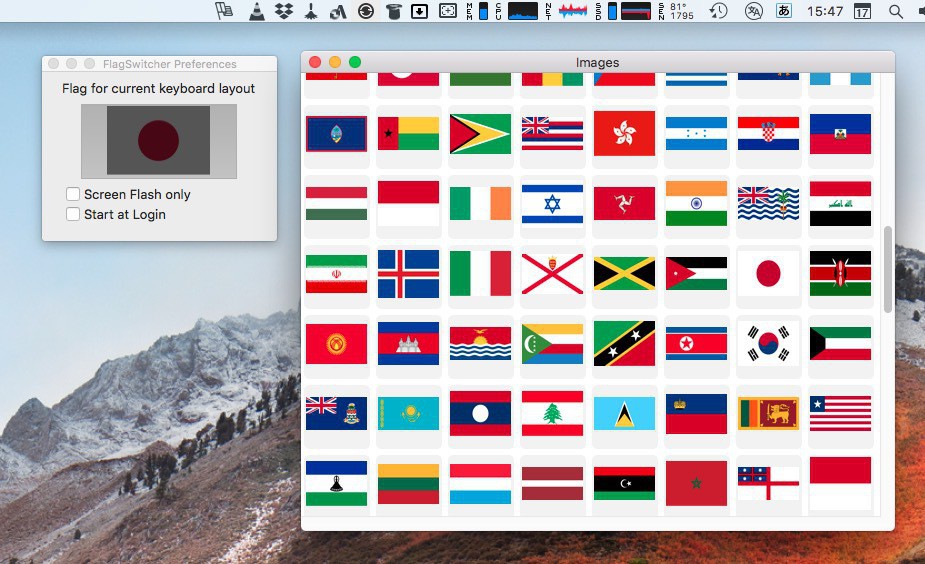Viewport: 925px width, 564px height.
Task: Select the India flag image
Action: (x=696, y=204)
